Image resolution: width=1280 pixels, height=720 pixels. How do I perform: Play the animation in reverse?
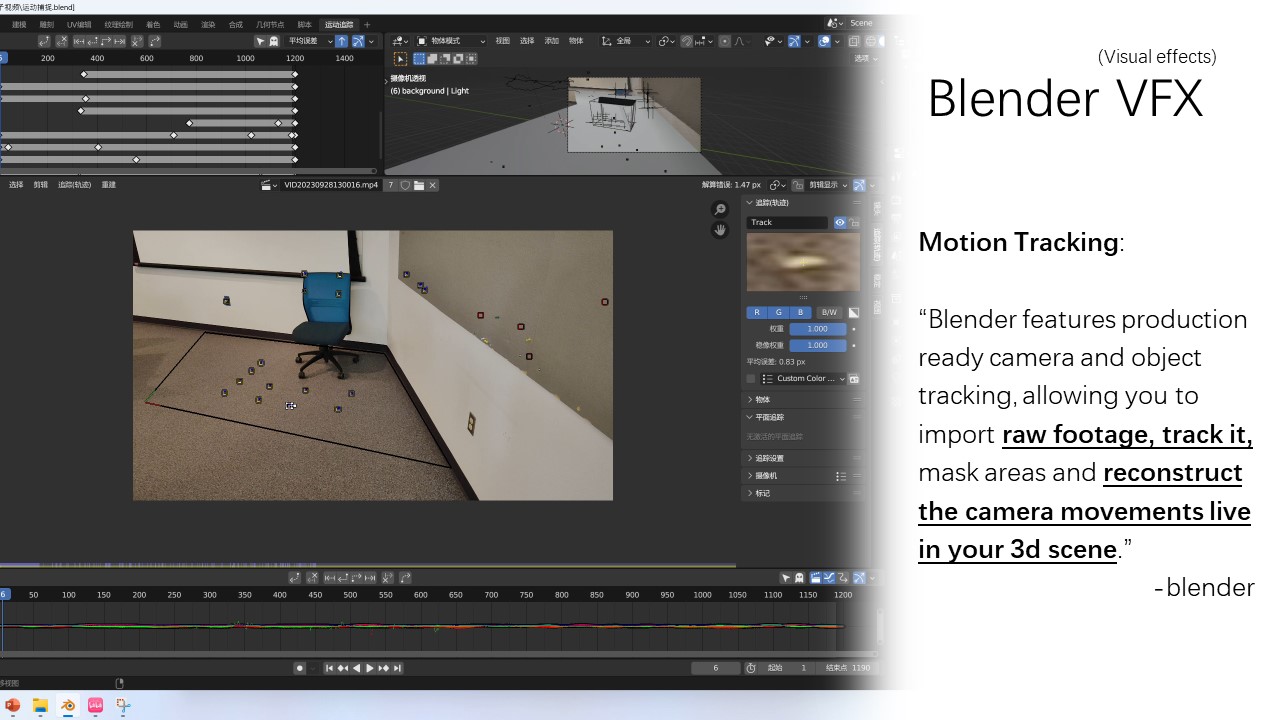tap(356, 668)
